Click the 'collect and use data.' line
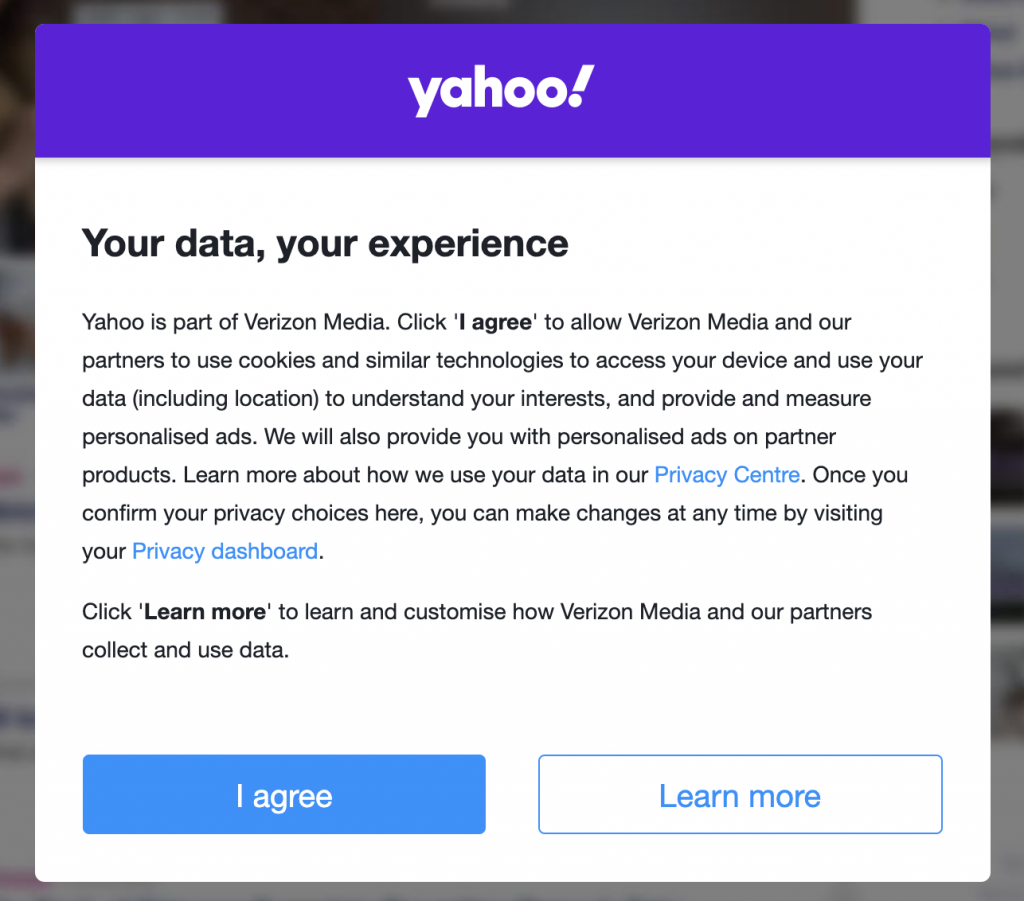Screen dimensions: 1024x901 click(185, 650)
